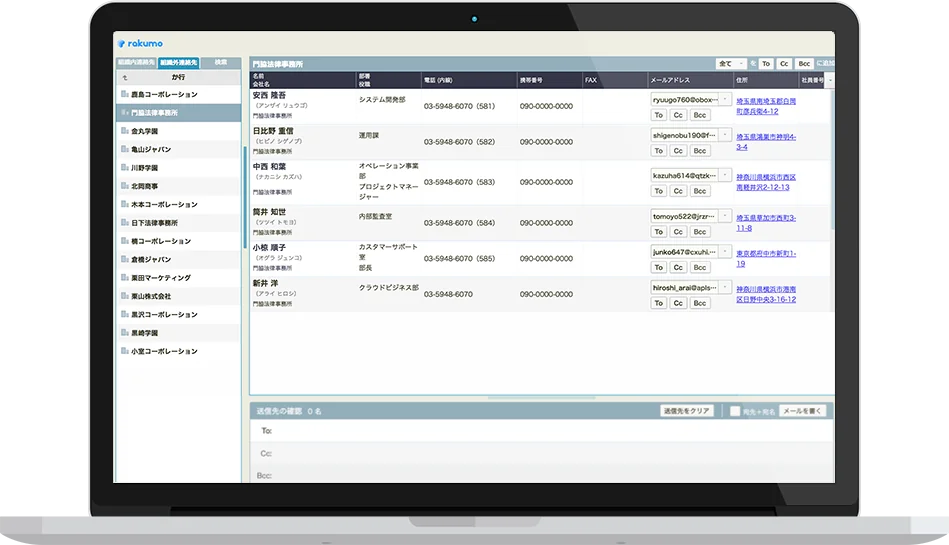949x545 pixels.
Task: Click the To: recipients field
Action: 542,431
